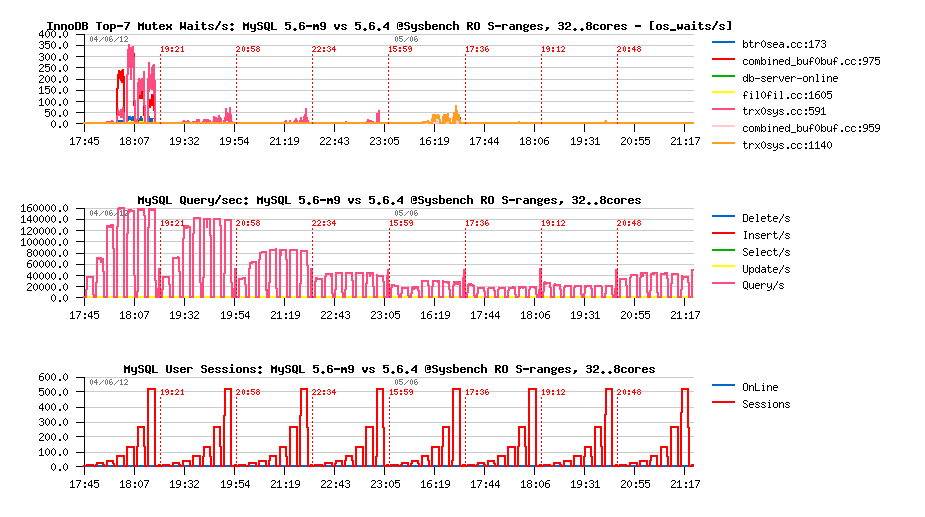Image resolution: width=925 pixels, height=517 pixels.
Task: Click the red swatch for combined_buf0buf.cc:975
Action: coord(723,60)
